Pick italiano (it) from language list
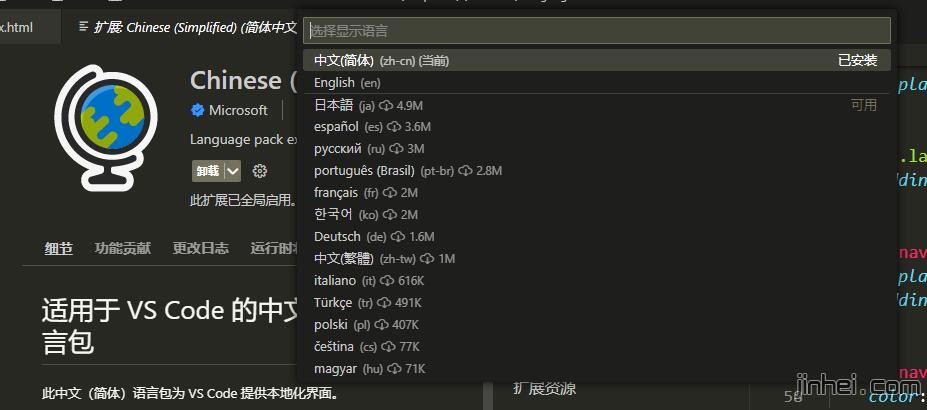This screenshot has height=410, width=927. [597, 281]
